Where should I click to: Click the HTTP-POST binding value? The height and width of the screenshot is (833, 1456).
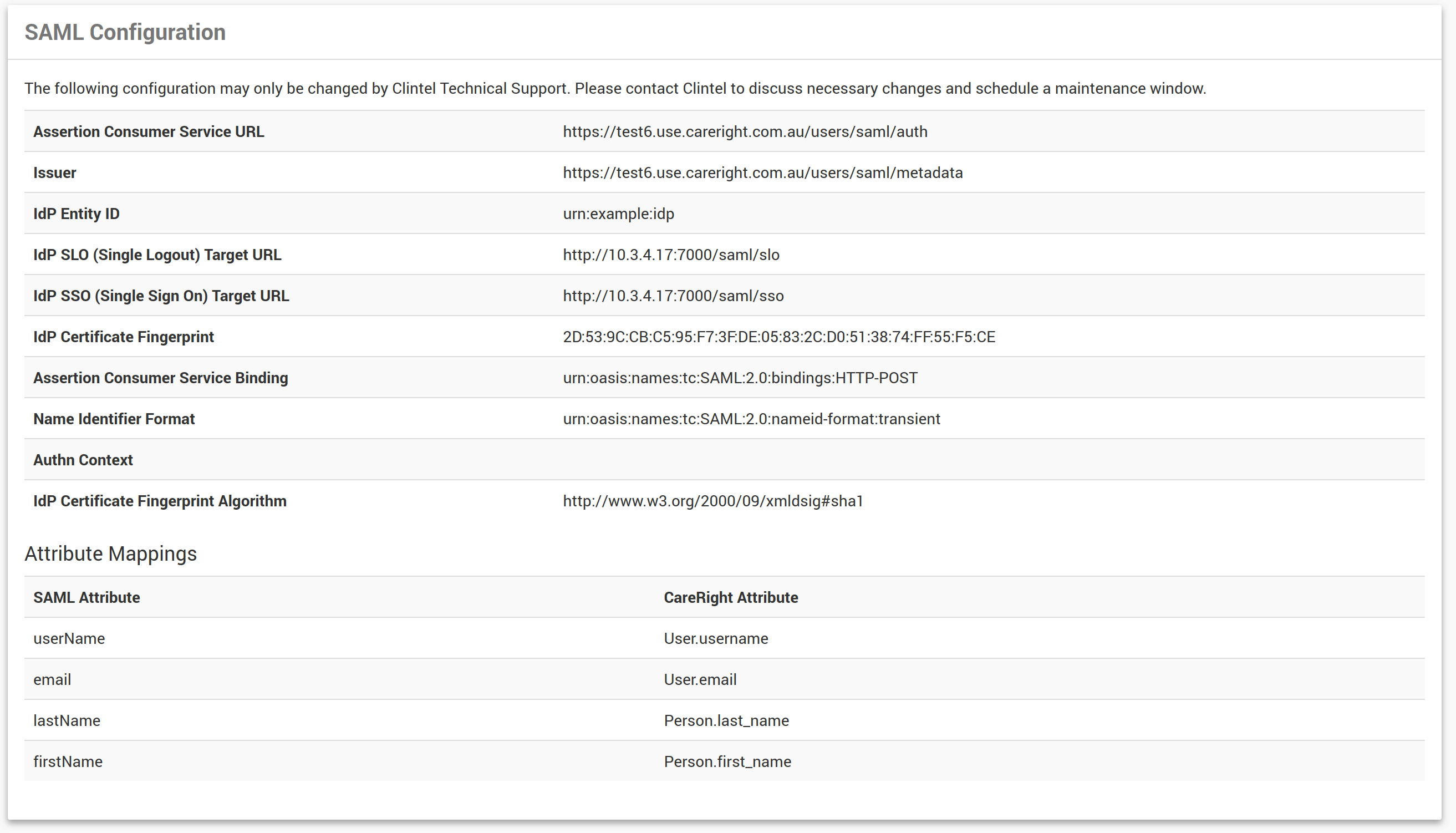[x=740, y=378]
